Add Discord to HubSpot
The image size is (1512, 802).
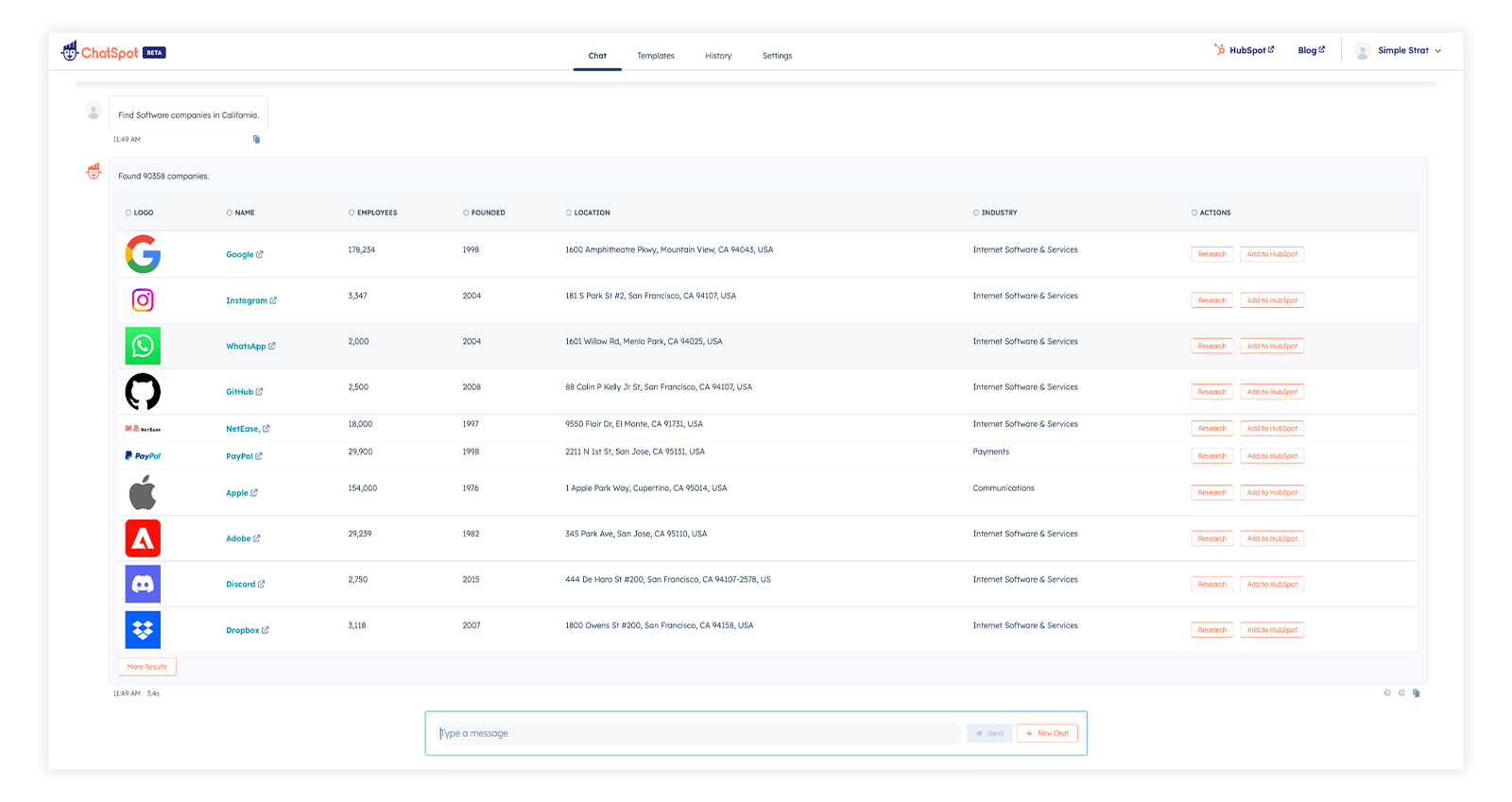pos(1272,584)
